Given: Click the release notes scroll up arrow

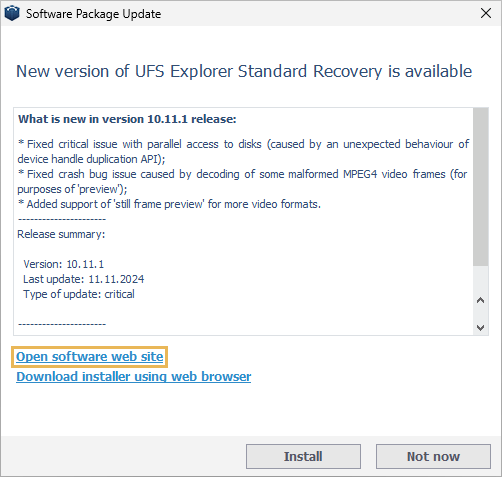Looking at the screenshot, I should point(480,300).
